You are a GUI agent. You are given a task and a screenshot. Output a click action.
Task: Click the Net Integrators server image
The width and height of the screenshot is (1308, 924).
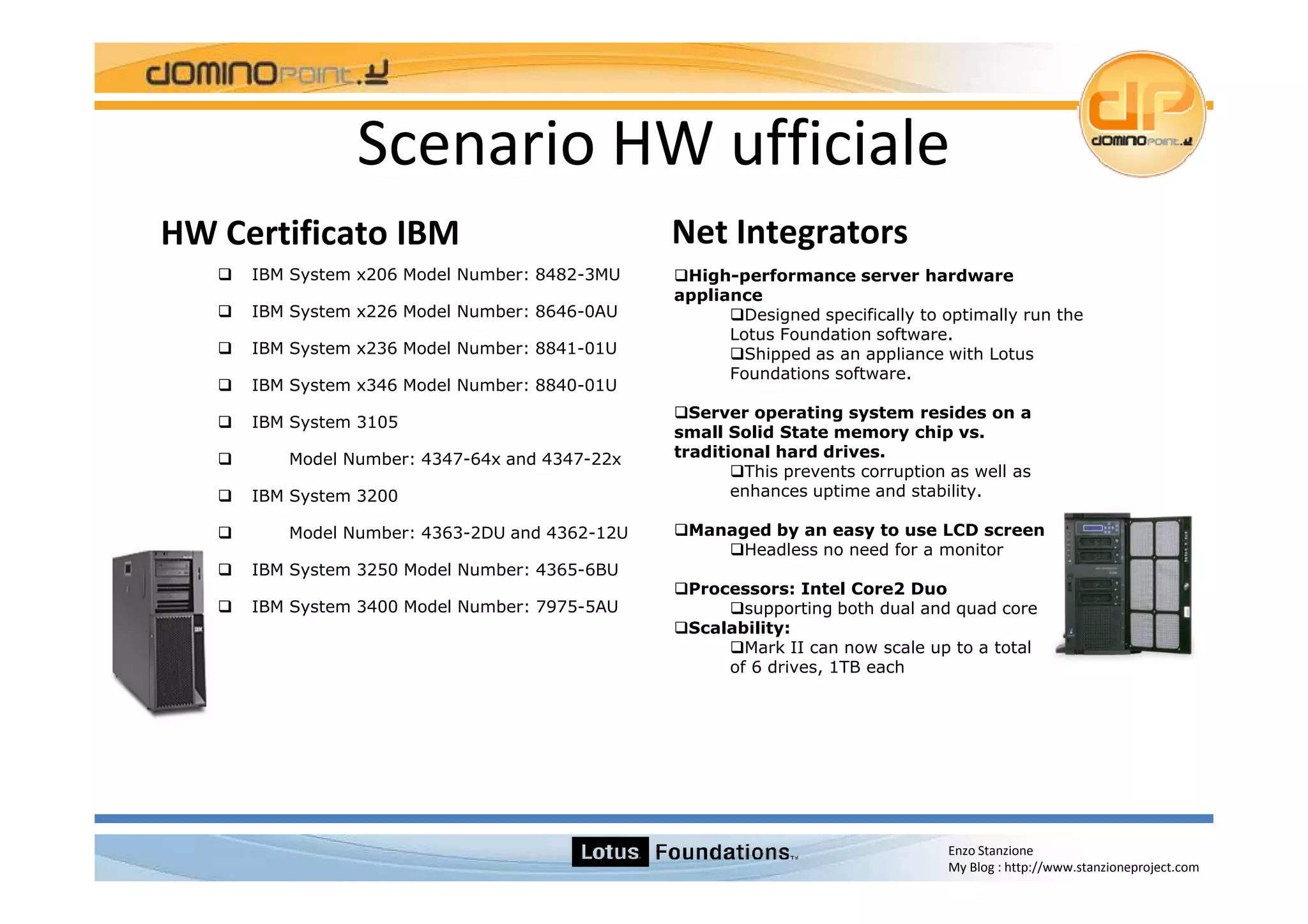tap(1124, 584)
